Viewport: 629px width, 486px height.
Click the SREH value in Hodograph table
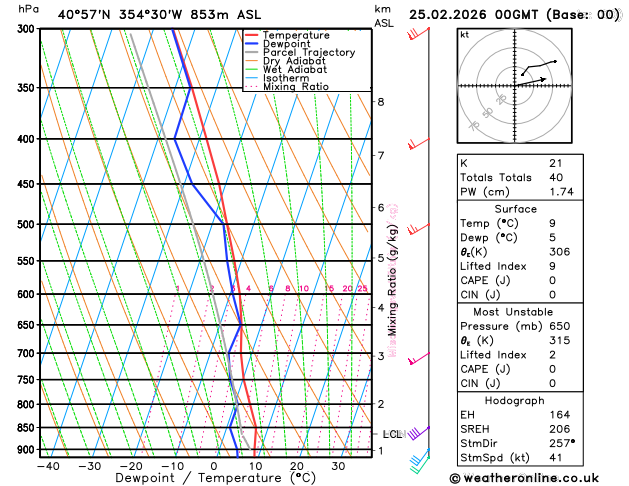tap(560, 429)
